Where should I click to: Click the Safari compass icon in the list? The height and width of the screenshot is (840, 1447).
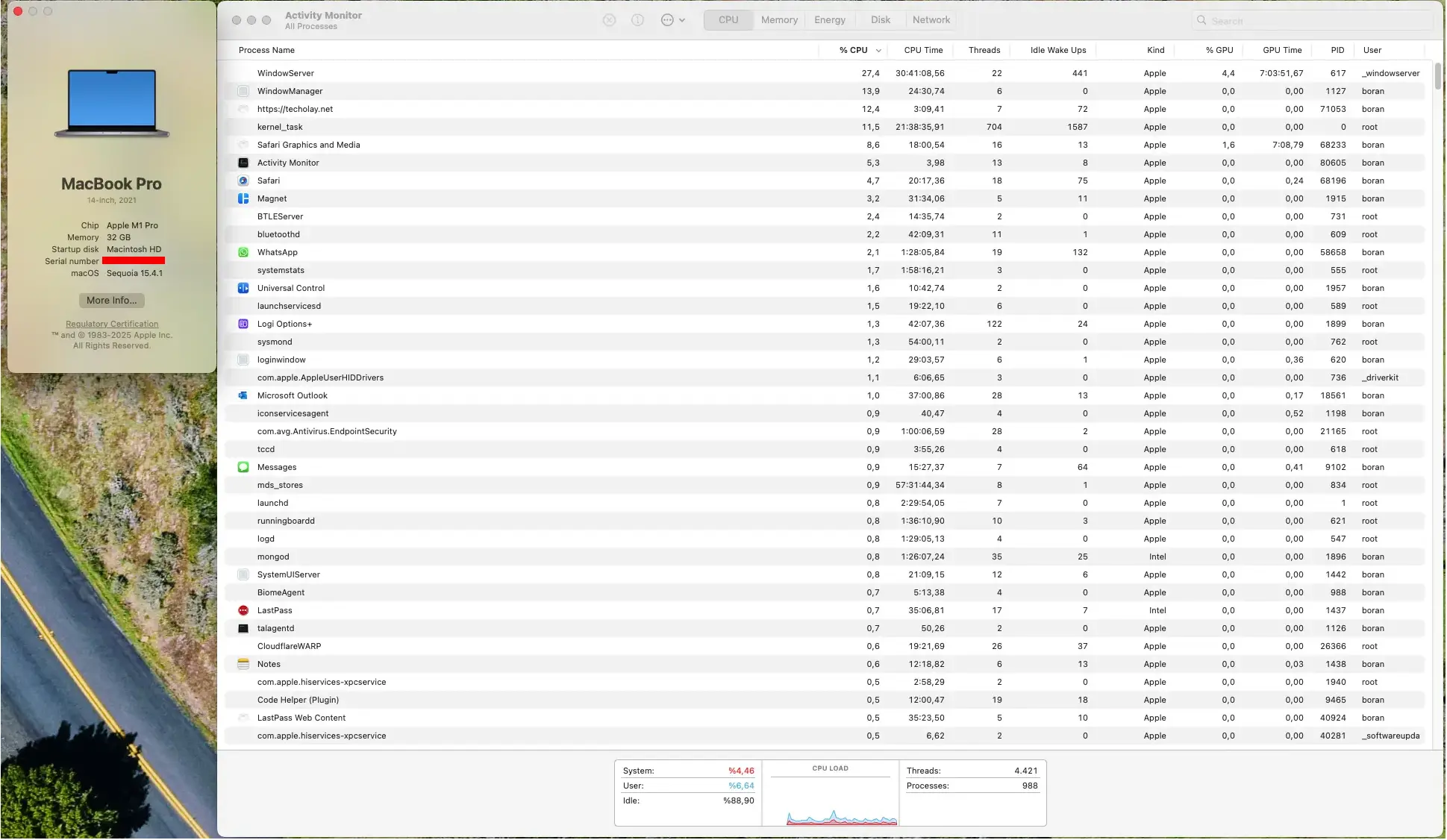243,181
